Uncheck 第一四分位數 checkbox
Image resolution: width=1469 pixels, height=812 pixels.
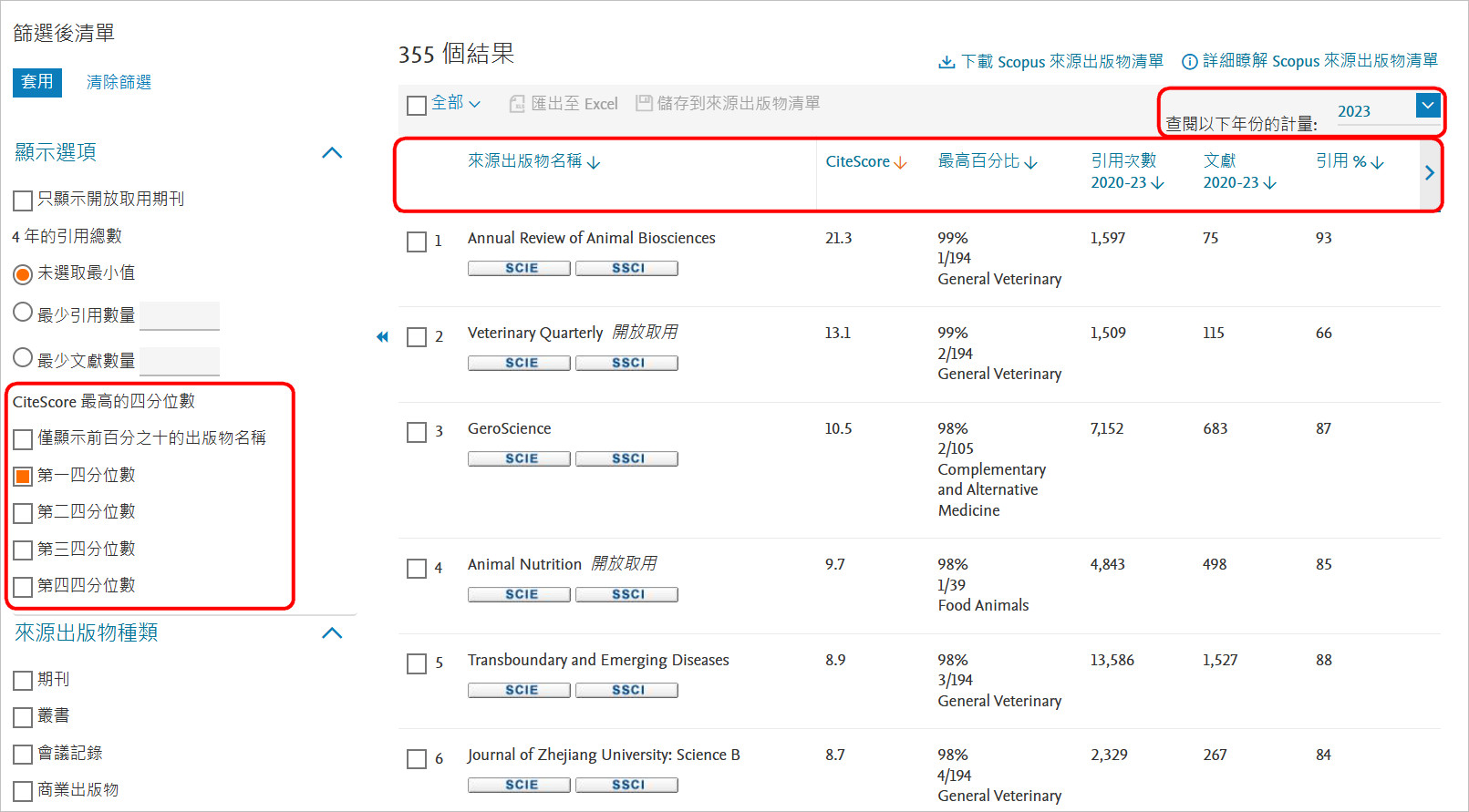coord(23,476)
